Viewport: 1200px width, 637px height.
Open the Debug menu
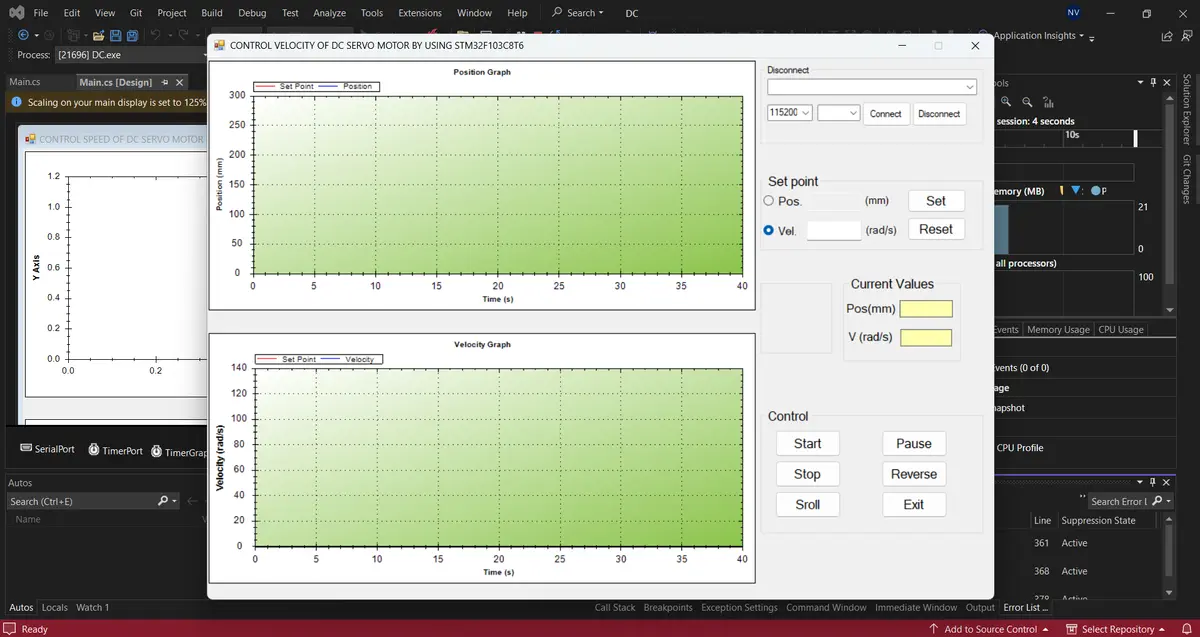pos(252,13)
